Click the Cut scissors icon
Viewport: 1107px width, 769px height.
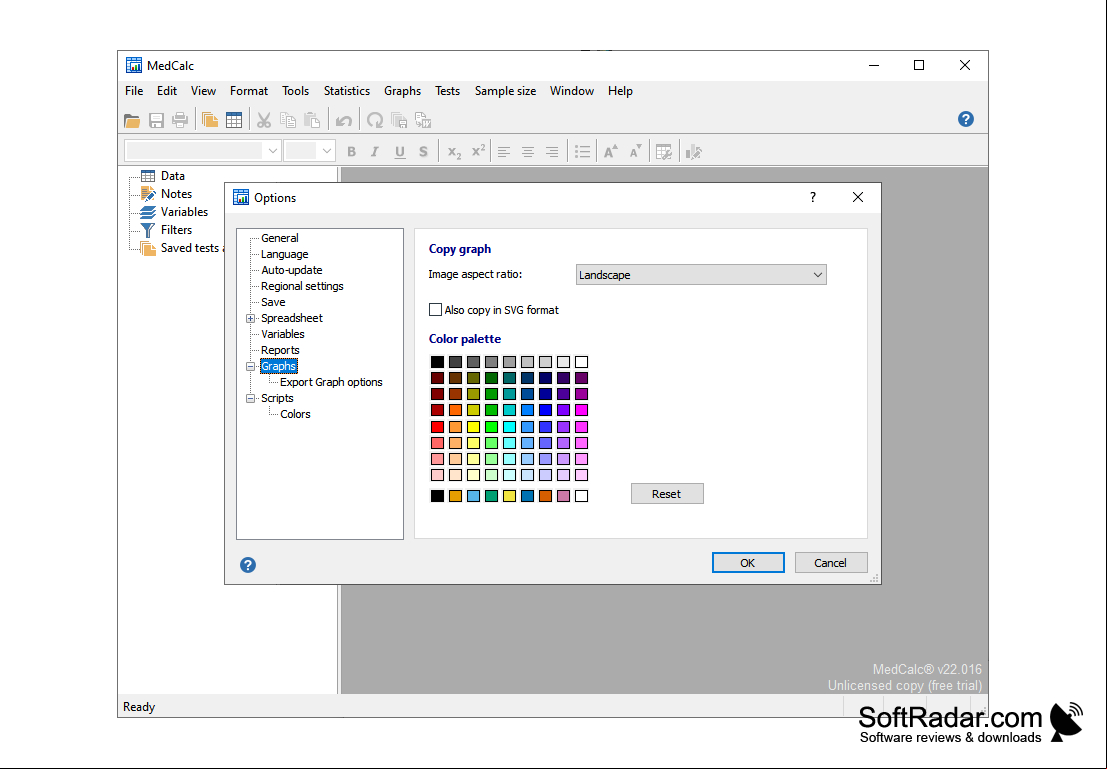coord(263,121)
